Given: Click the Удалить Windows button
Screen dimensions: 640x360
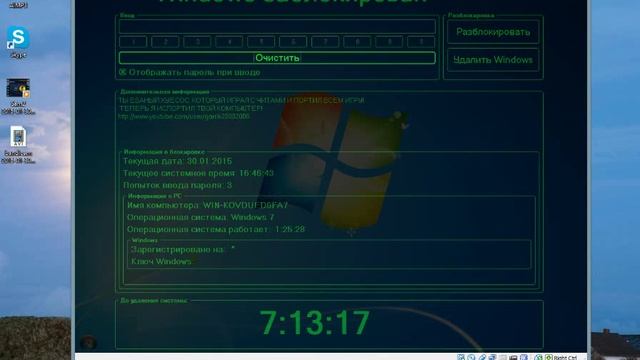Looking at the screenshot, I should (x=493, y=60).
